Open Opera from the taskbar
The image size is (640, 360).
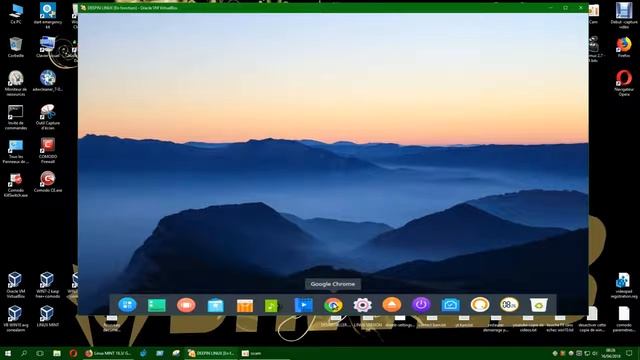(x=73, y=353)
